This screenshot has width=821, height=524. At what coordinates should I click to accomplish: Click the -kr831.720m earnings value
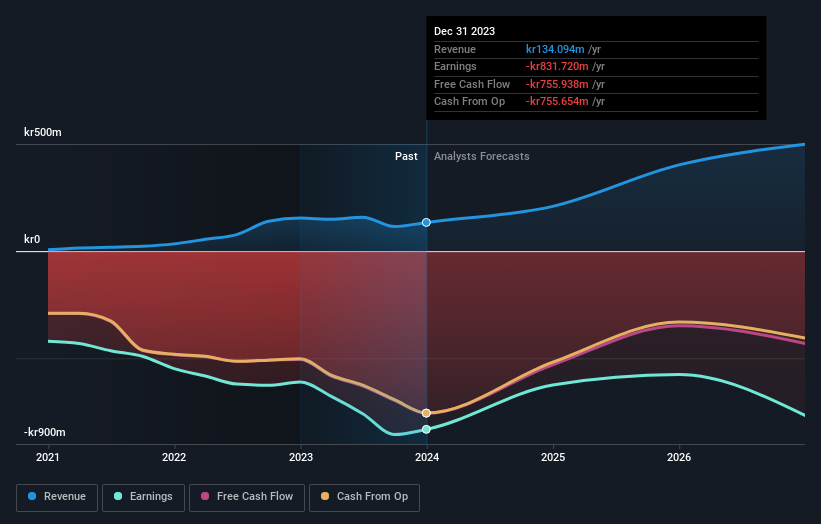[557, 66]
